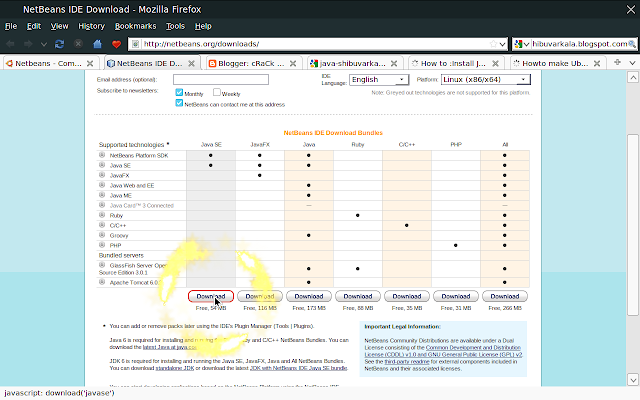Click the vertical scrollbar down arrow

pos(633,380)
